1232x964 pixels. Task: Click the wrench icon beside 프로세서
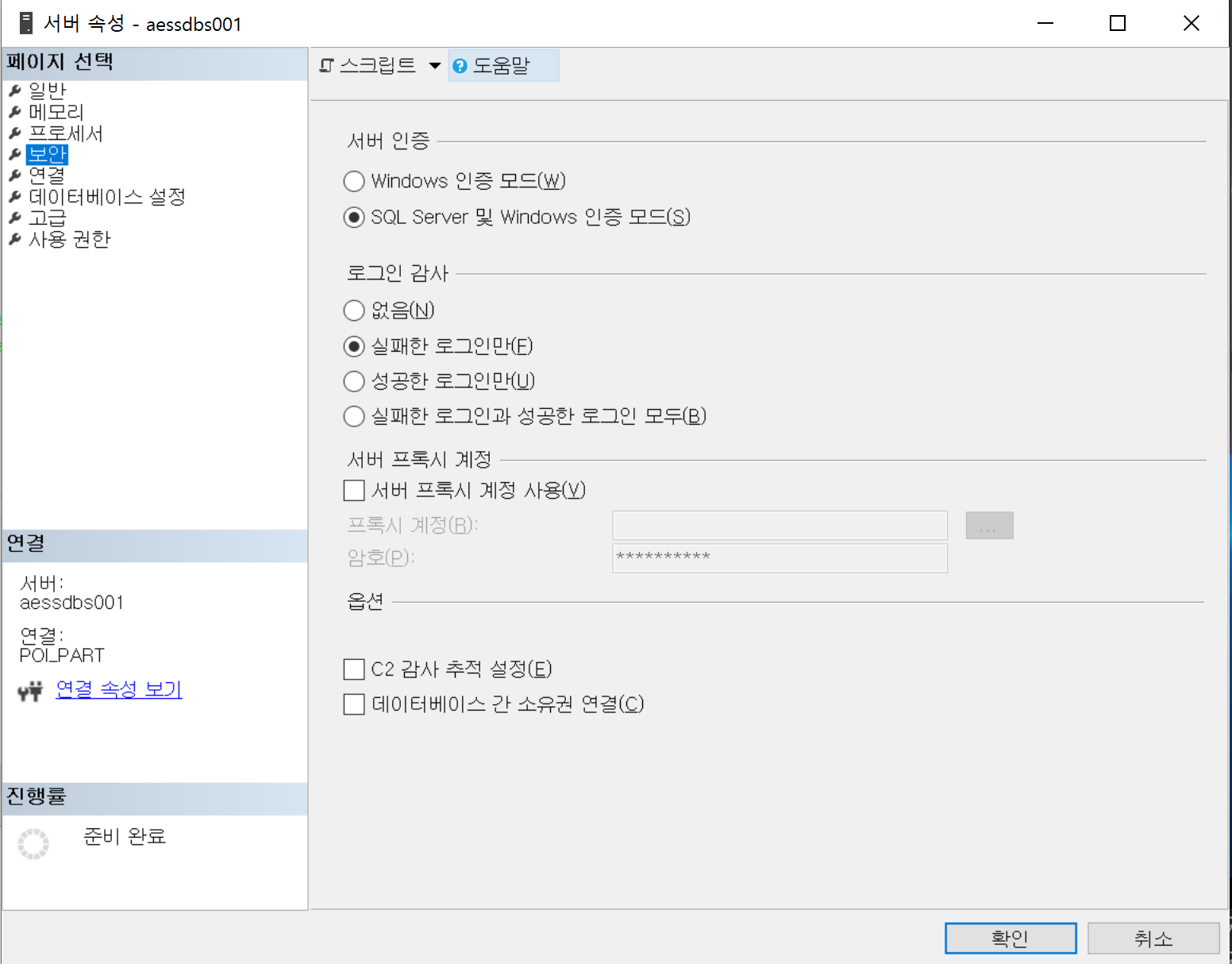point(14,133)
